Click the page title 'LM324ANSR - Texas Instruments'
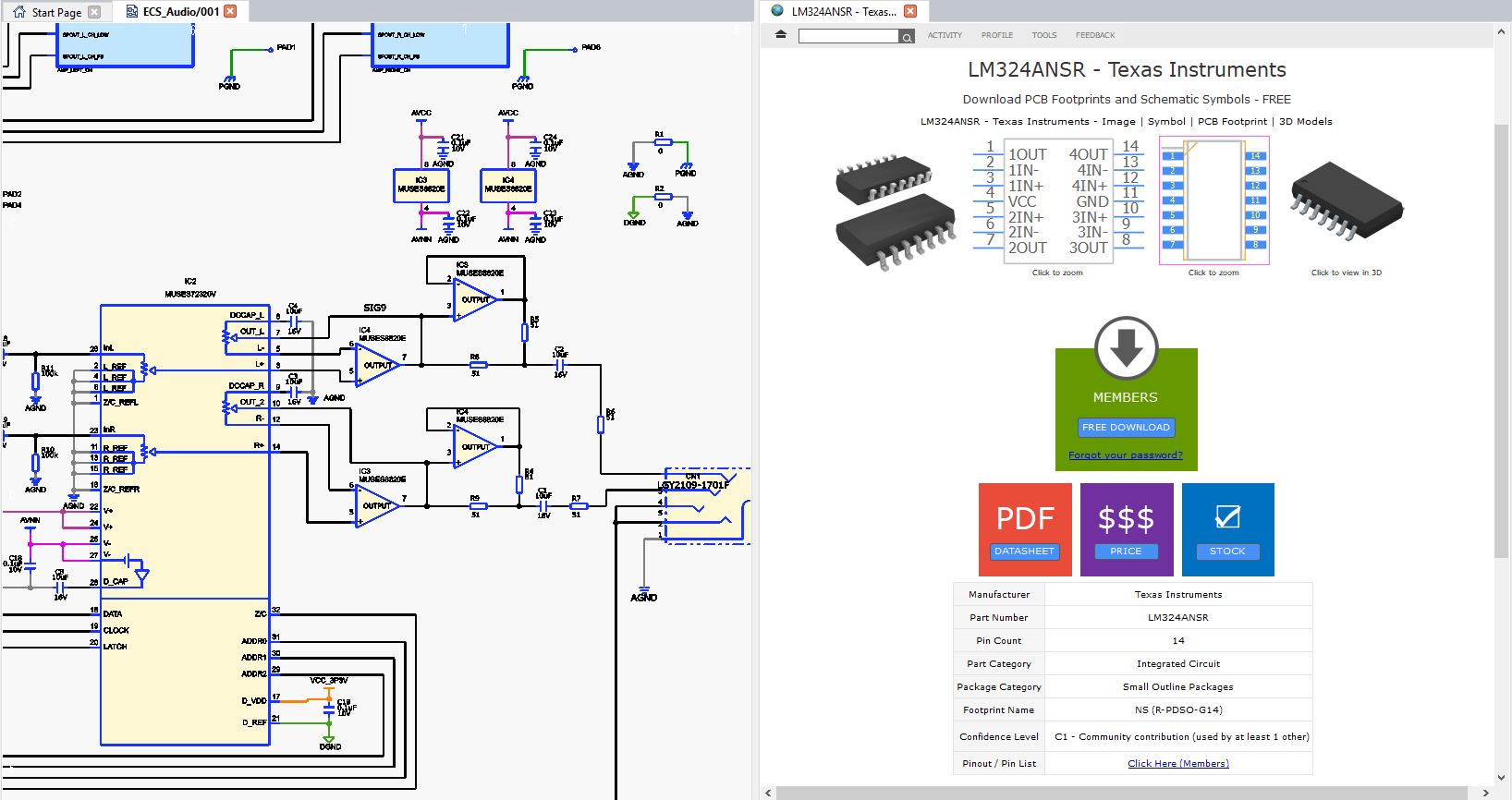 tap(1127, 69)
